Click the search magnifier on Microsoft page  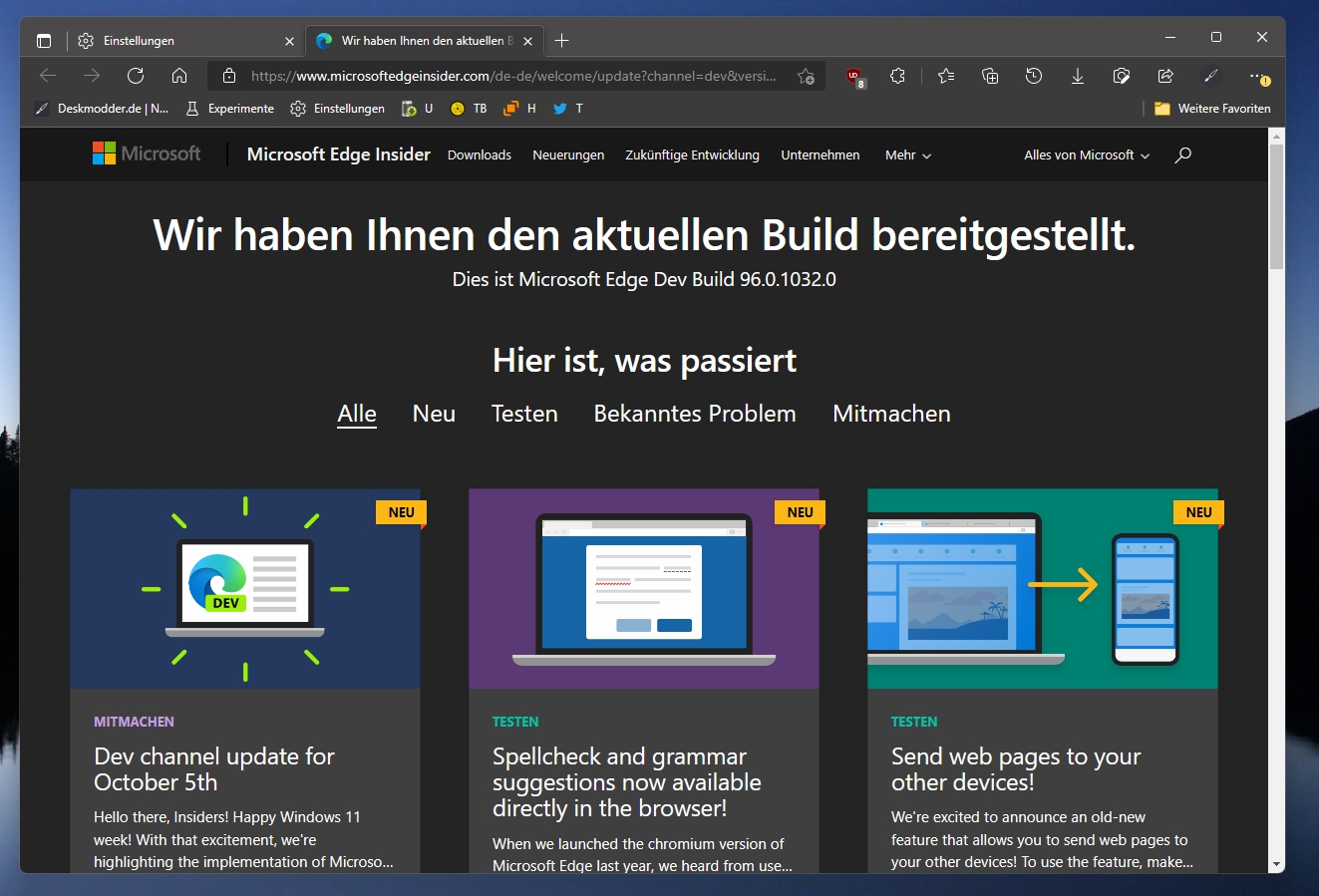(1183, 154)
